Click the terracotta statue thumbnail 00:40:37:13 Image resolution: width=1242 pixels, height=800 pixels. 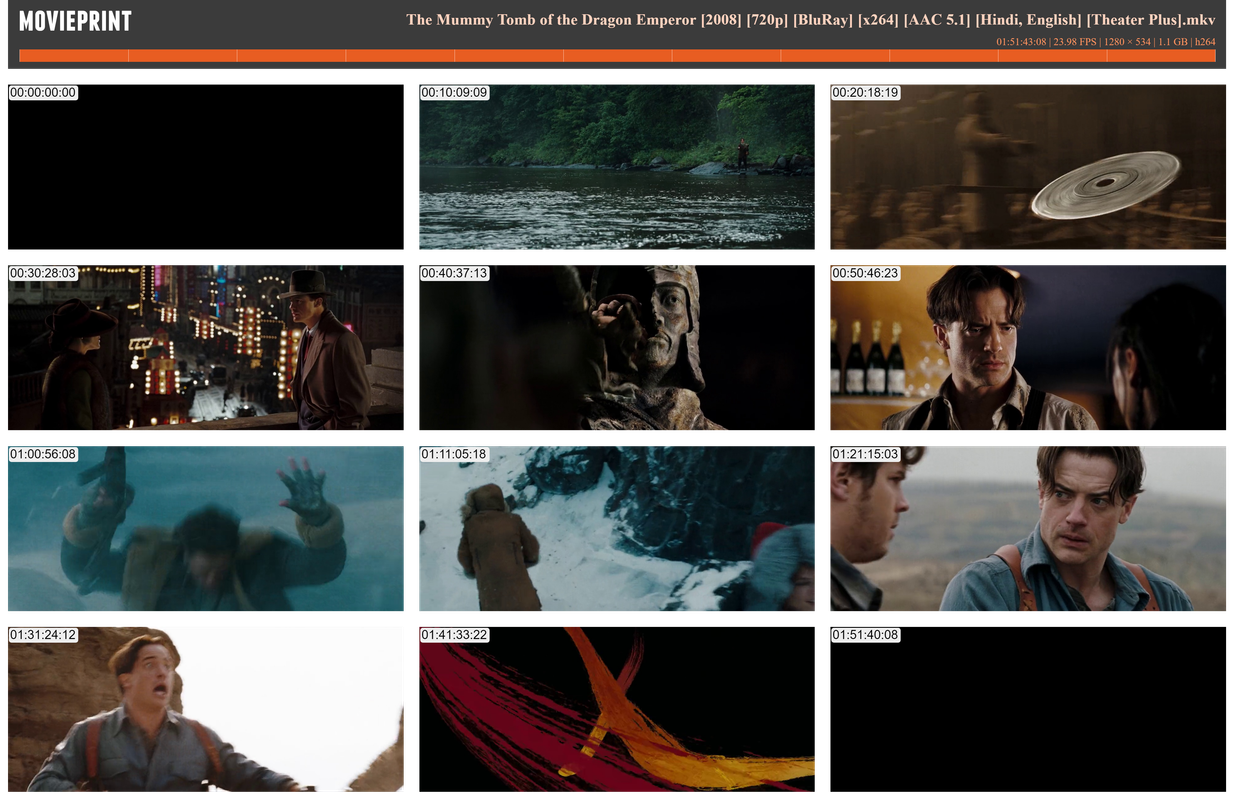coord(617,348)
